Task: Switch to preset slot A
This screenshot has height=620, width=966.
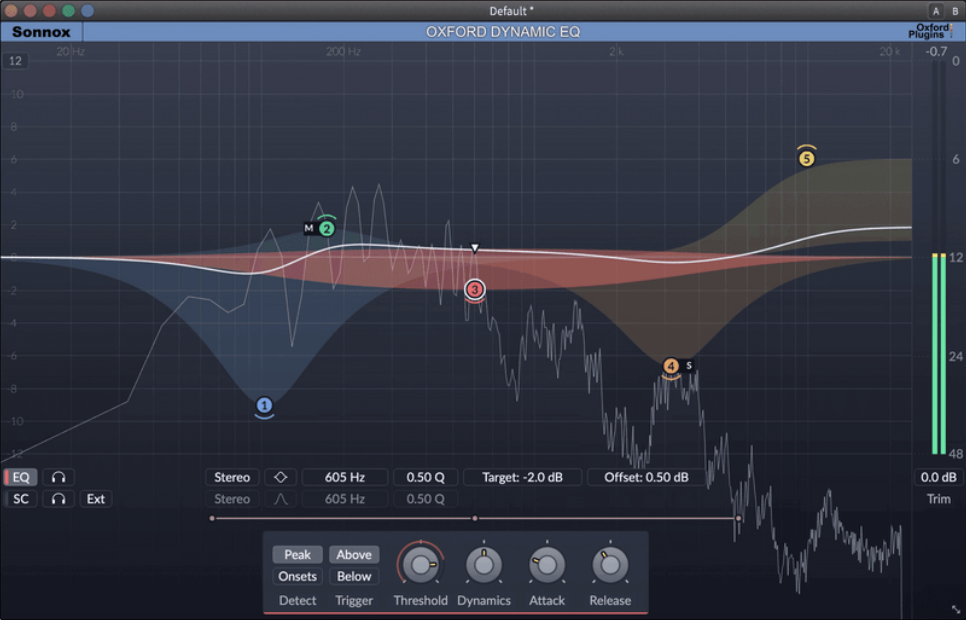Action: click(x=936, y=11)
